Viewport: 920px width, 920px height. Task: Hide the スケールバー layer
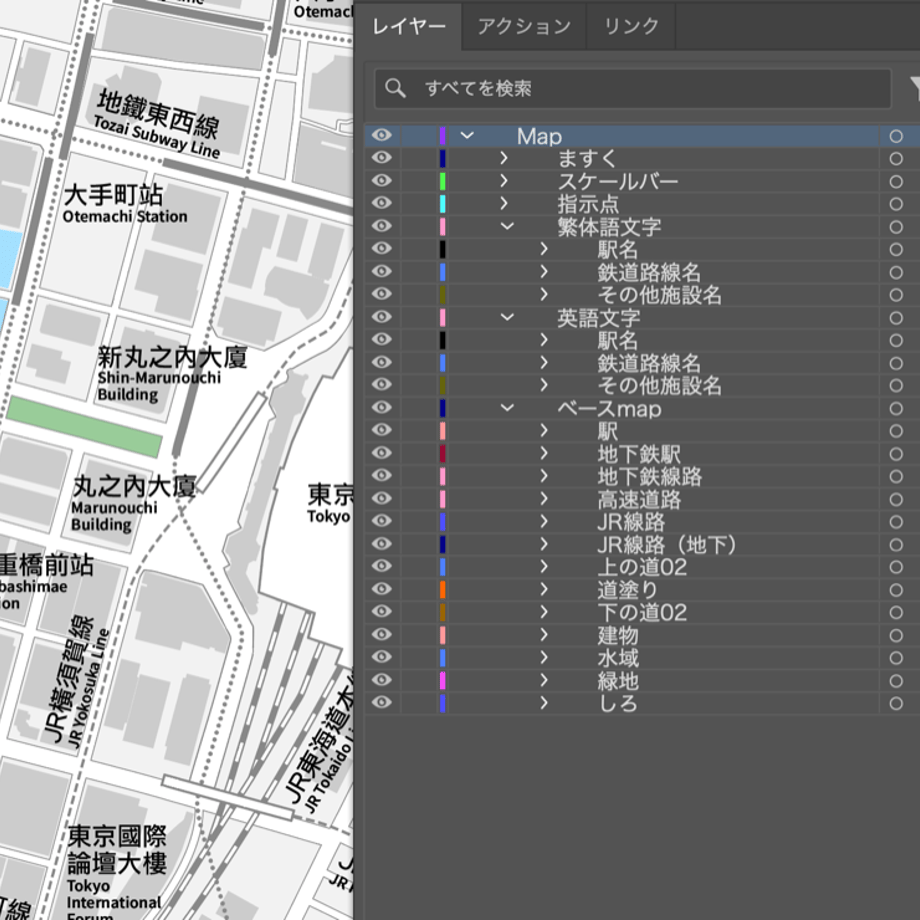coord(381,181)
